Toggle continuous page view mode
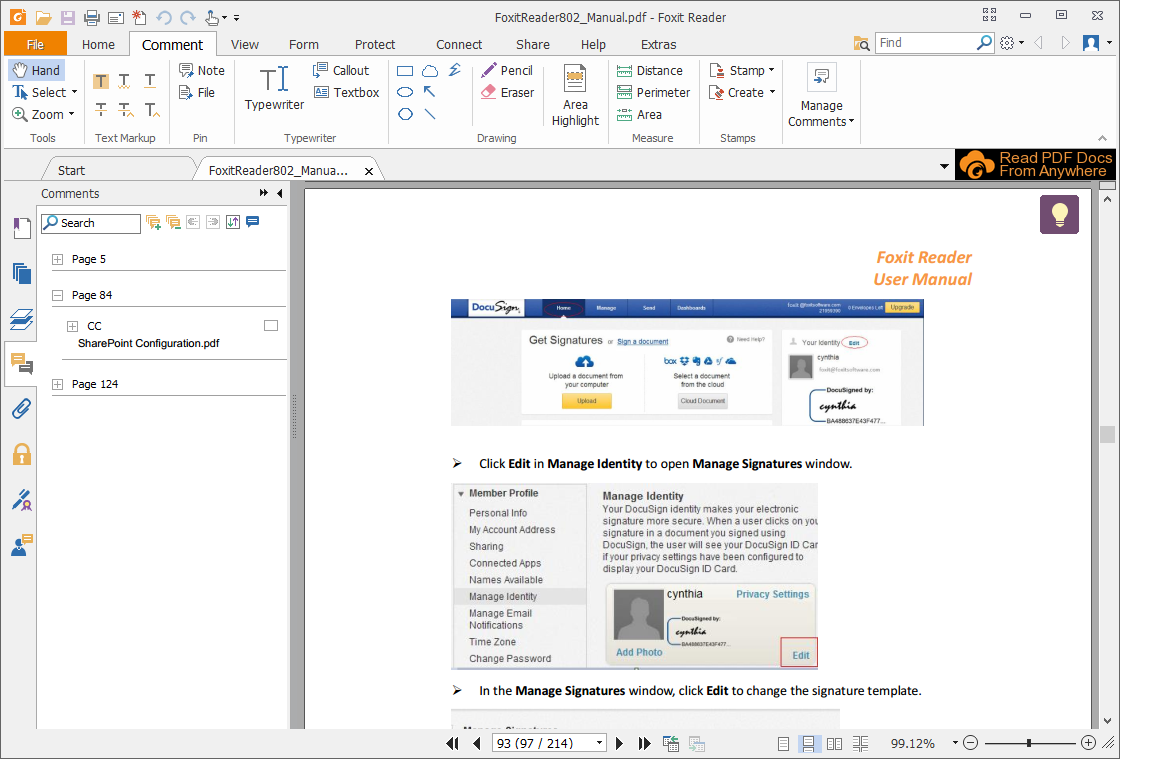The width and height of the screenshot is (1152, 759). (809, 744)
